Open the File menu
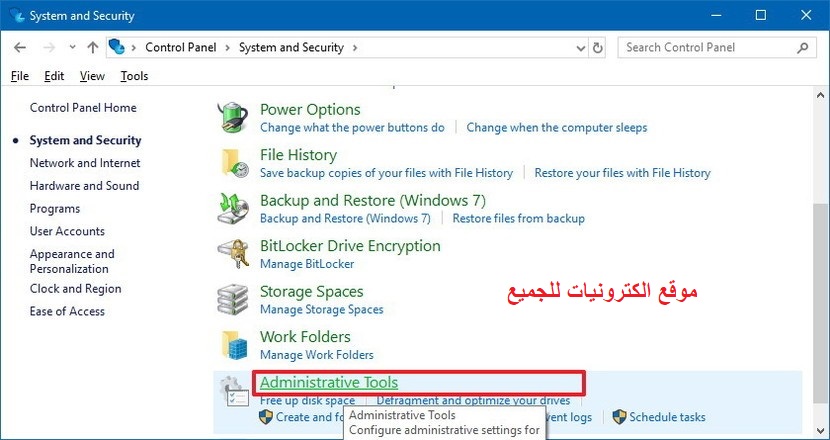This screenshot has height=440, width=830. 20,76
